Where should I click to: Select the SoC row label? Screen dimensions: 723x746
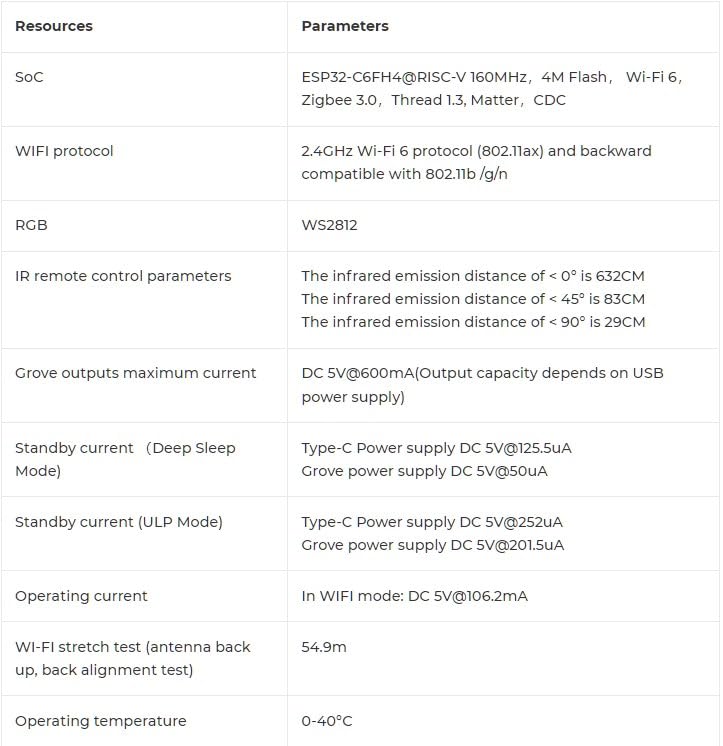[29, 77]
